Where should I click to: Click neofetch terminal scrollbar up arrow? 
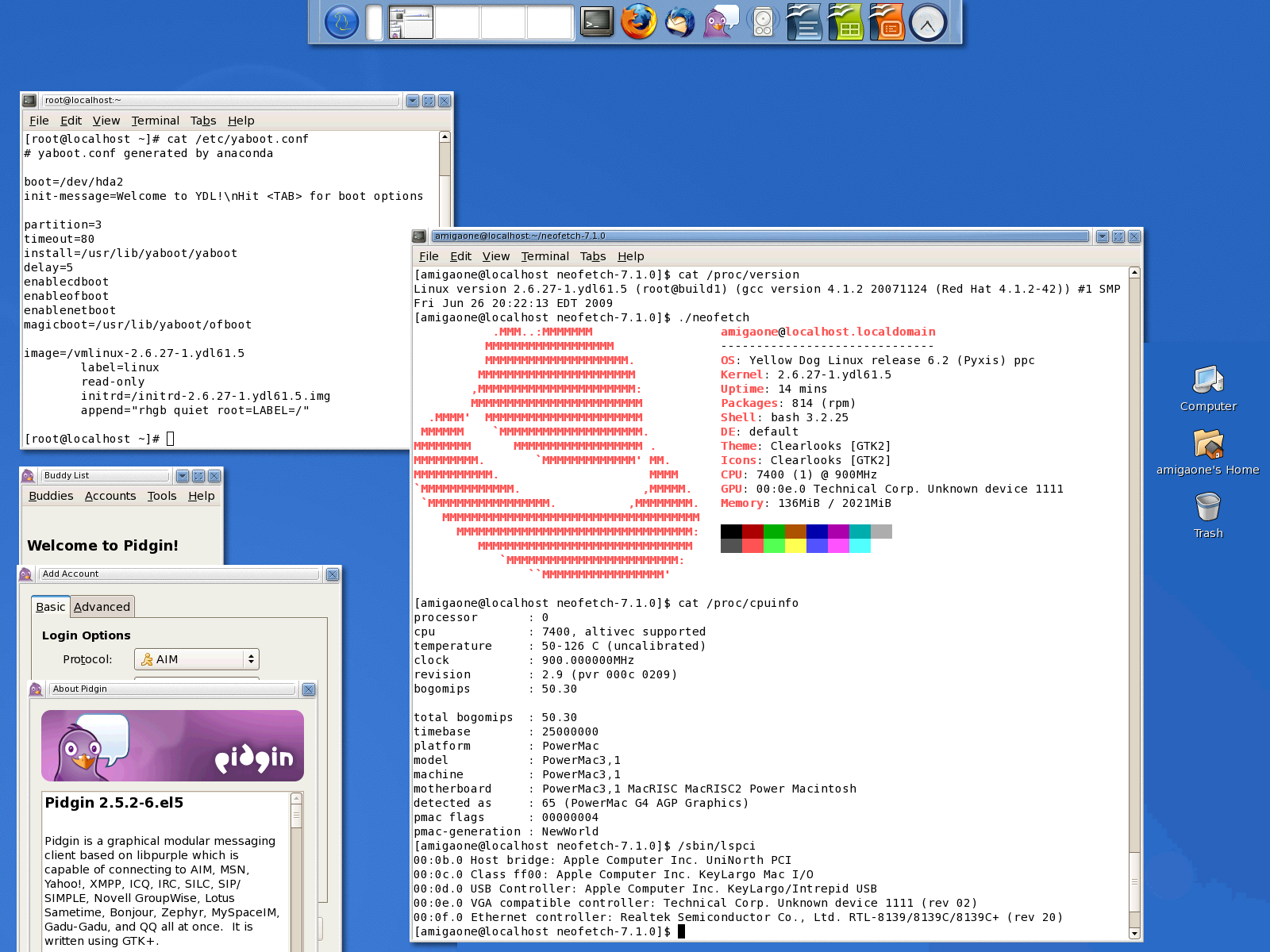pyautogui.click(x=1134, y=273)
